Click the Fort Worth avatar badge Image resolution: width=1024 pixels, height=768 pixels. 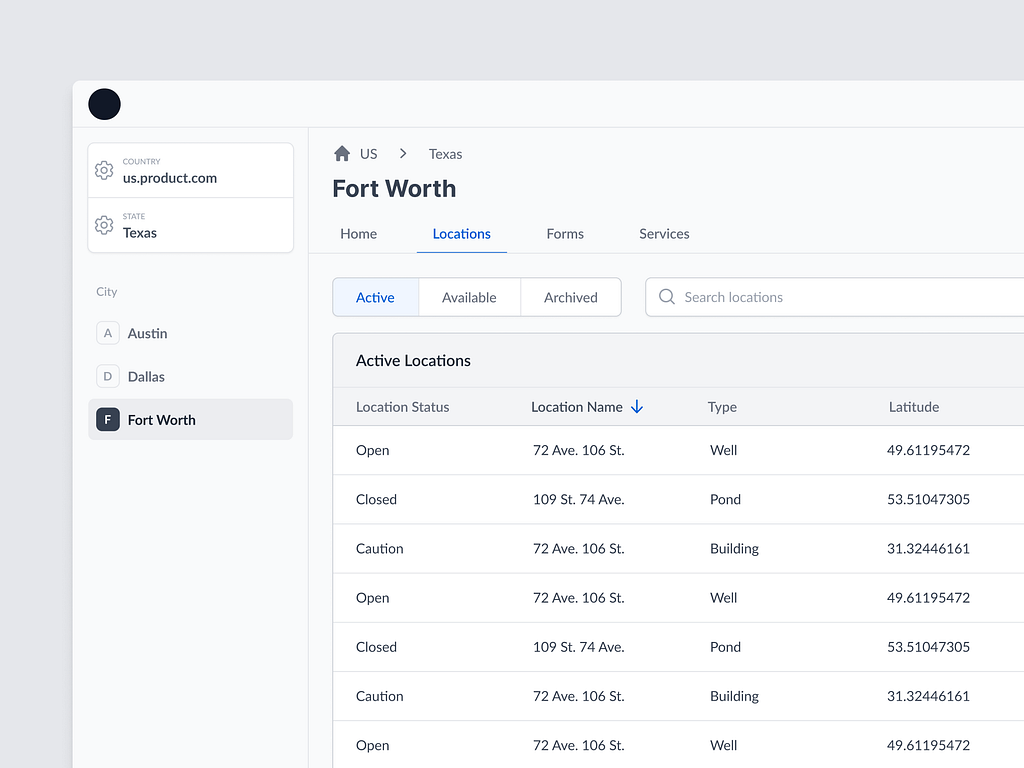tap(107, 419)
